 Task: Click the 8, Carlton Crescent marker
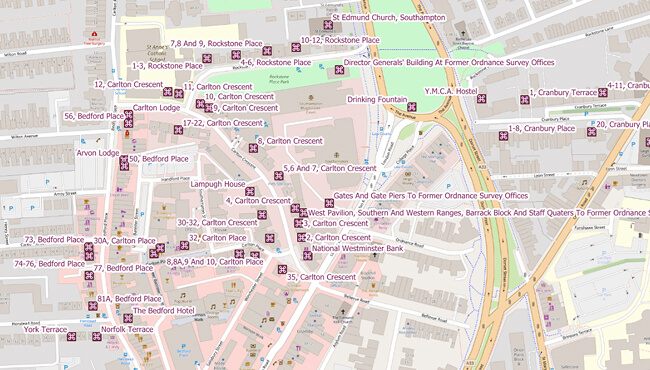[253, 148]
